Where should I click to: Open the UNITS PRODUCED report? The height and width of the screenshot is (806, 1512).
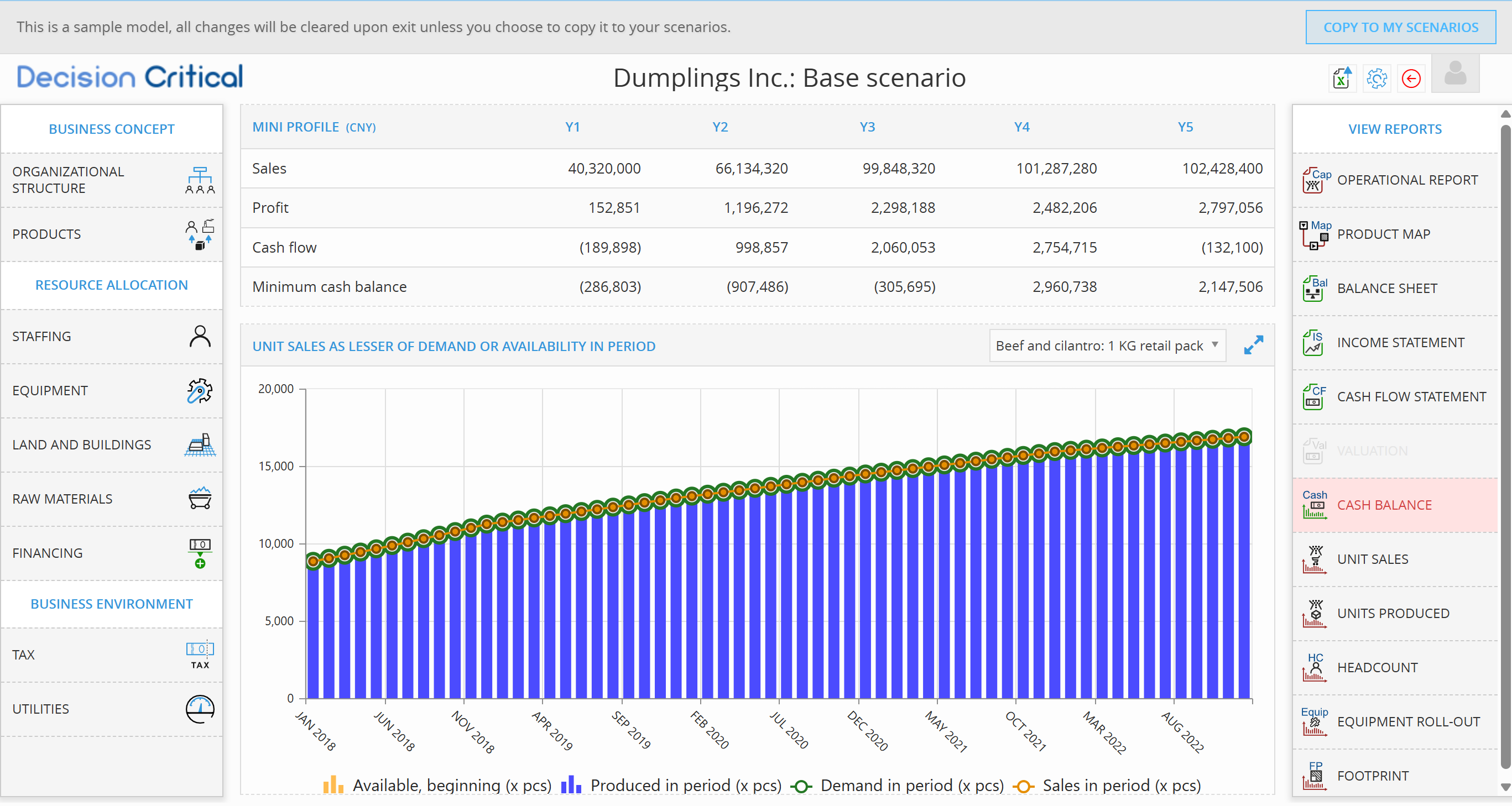click(x=1395, y=613)
